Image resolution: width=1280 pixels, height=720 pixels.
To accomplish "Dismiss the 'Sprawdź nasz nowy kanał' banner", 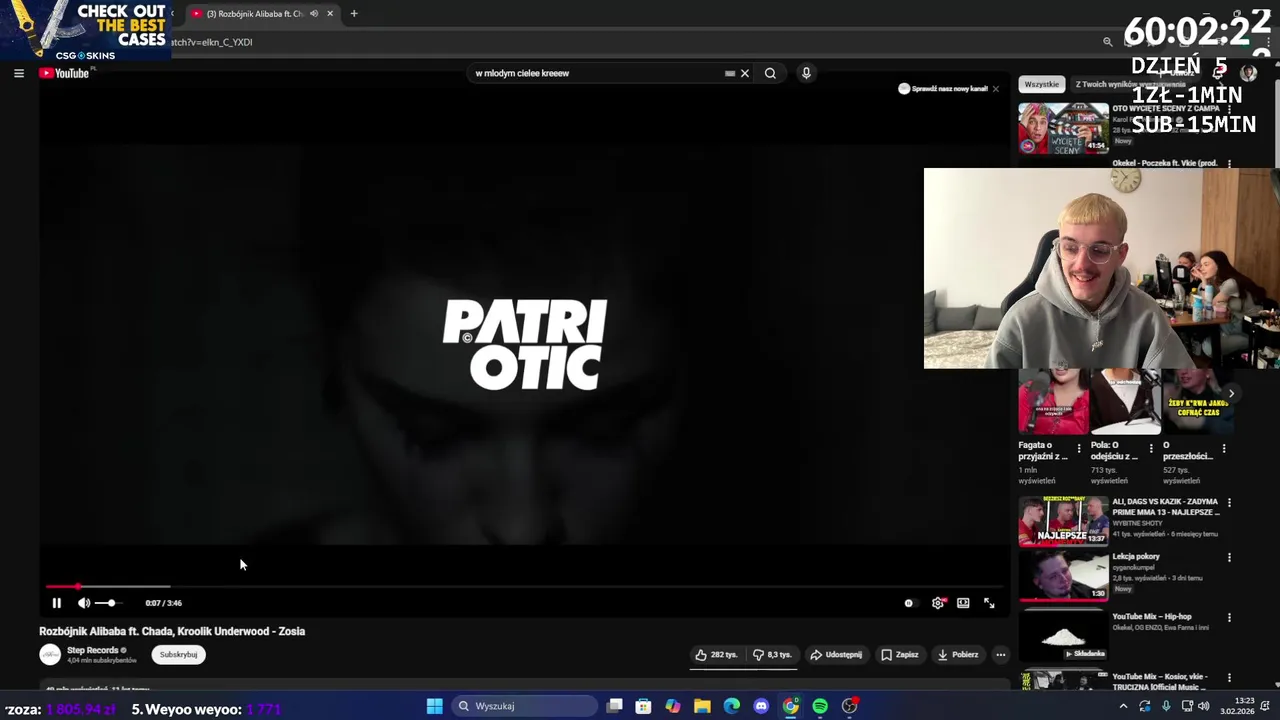I will pyautogui.click(x=995, y=89).
